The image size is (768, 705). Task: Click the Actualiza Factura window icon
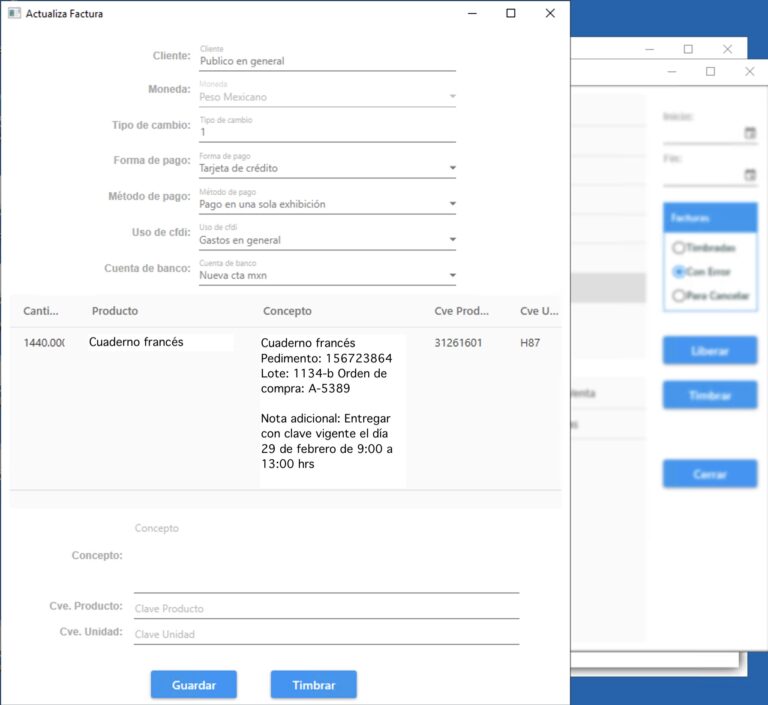(x=14, y=13)
